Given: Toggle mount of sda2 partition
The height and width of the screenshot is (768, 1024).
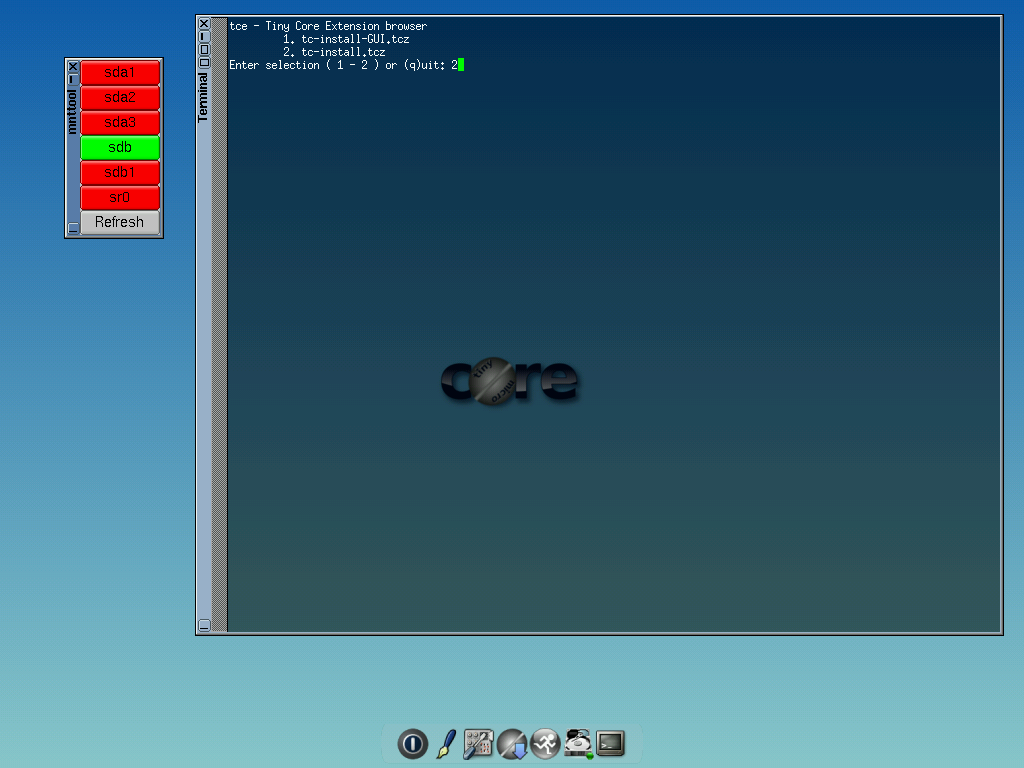Looking at the screenshot, I should click(x=120, y=97).
